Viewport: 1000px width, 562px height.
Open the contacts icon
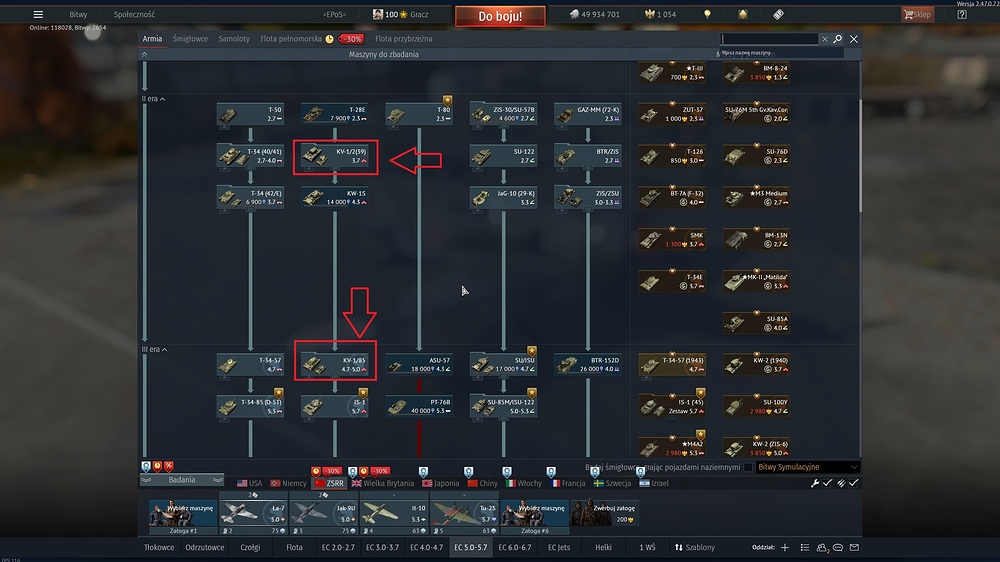click(x=821, y=547)
